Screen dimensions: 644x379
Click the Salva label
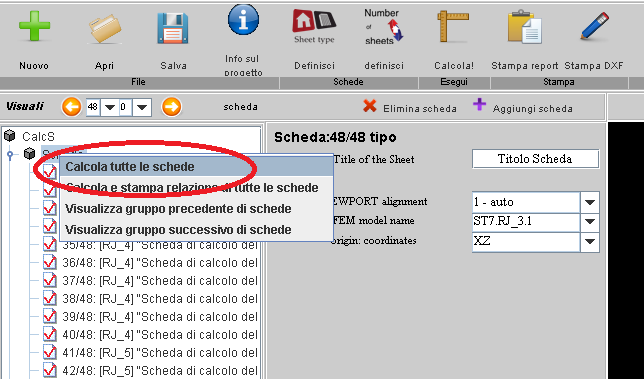tap(173, 66)
